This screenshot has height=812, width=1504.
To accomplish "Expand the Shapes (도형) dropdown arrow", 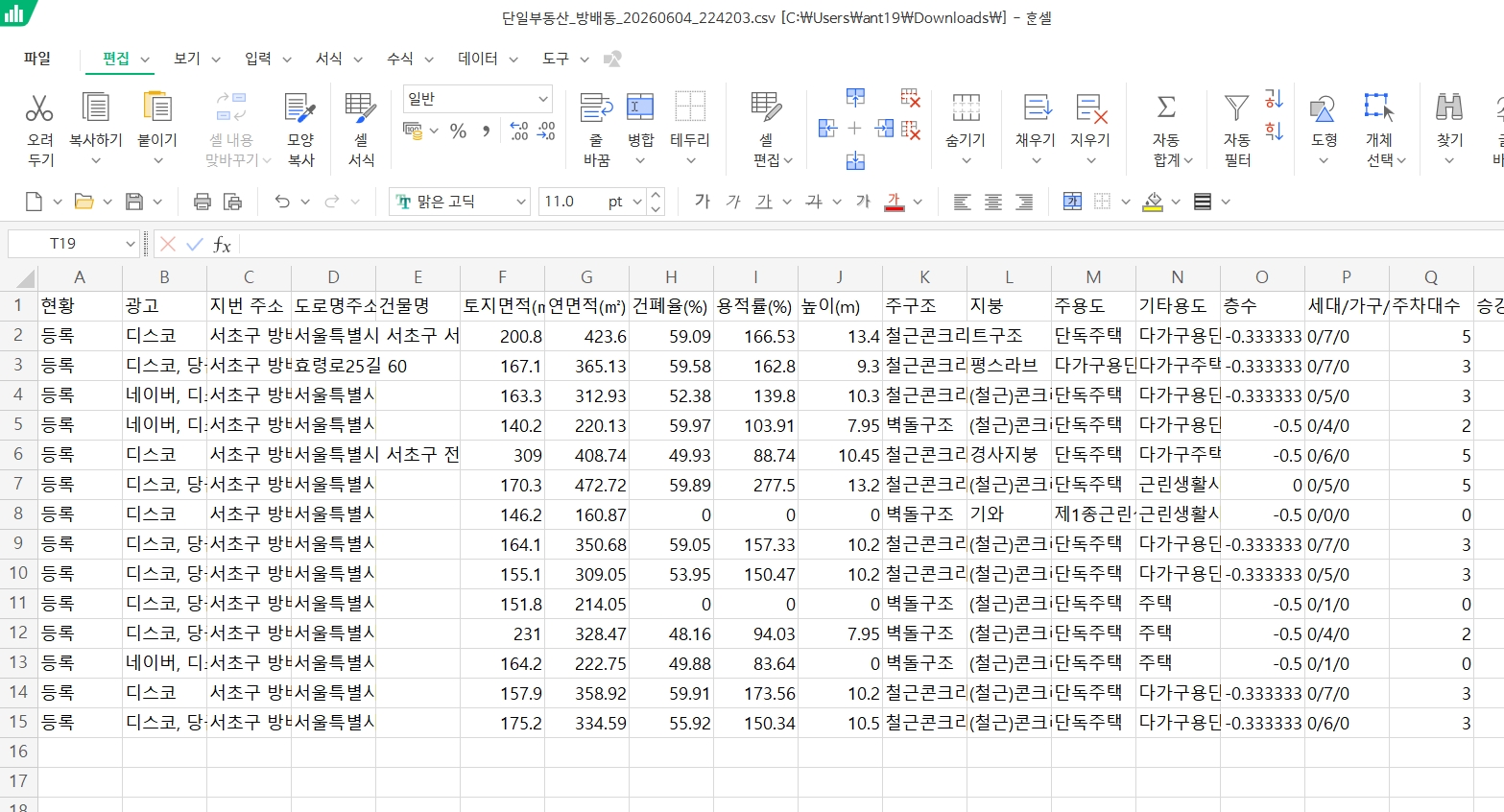I will 1324,161.
